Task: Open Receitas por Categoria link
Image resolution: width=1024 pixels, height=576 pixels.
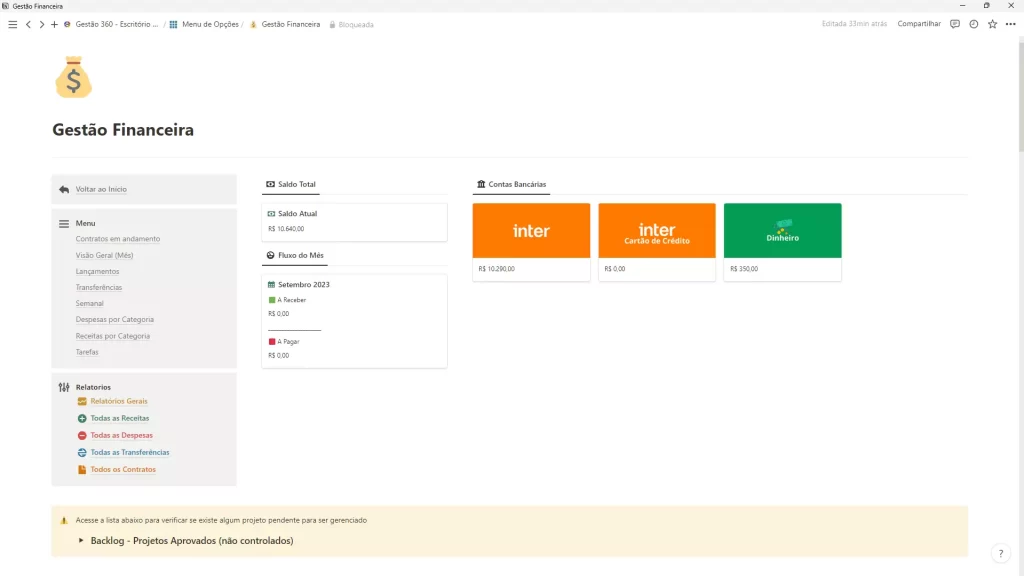Action: (112, 336)
